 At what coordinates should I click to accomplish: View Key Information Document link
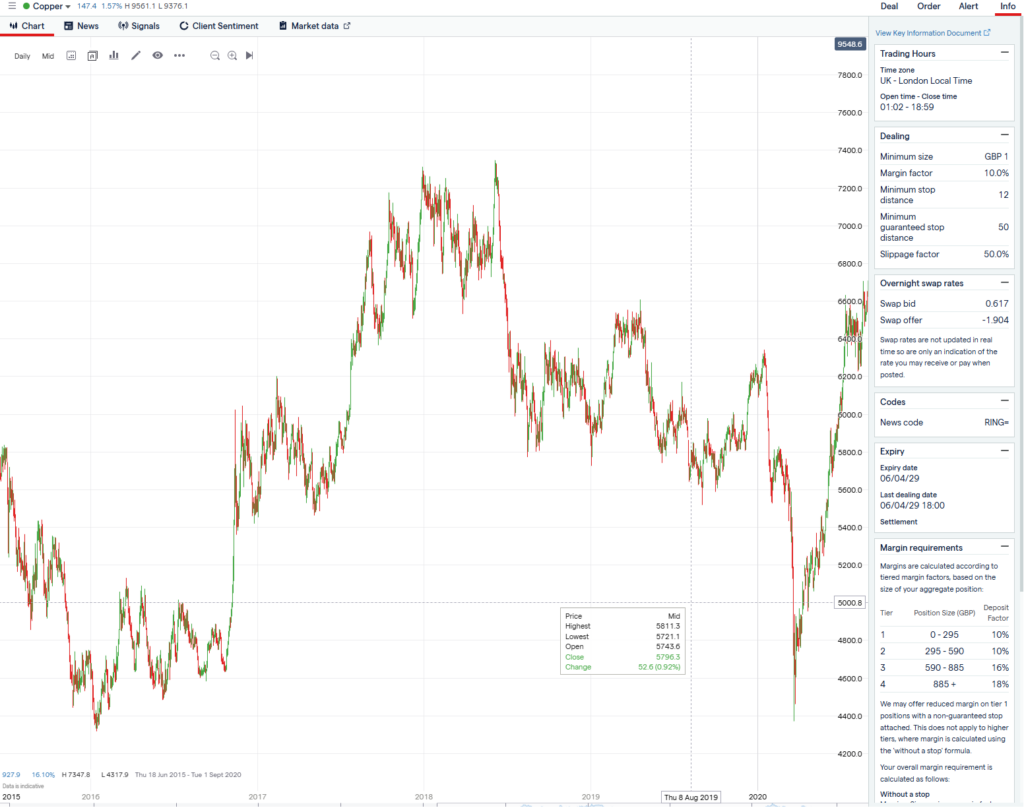pos(933,33)
